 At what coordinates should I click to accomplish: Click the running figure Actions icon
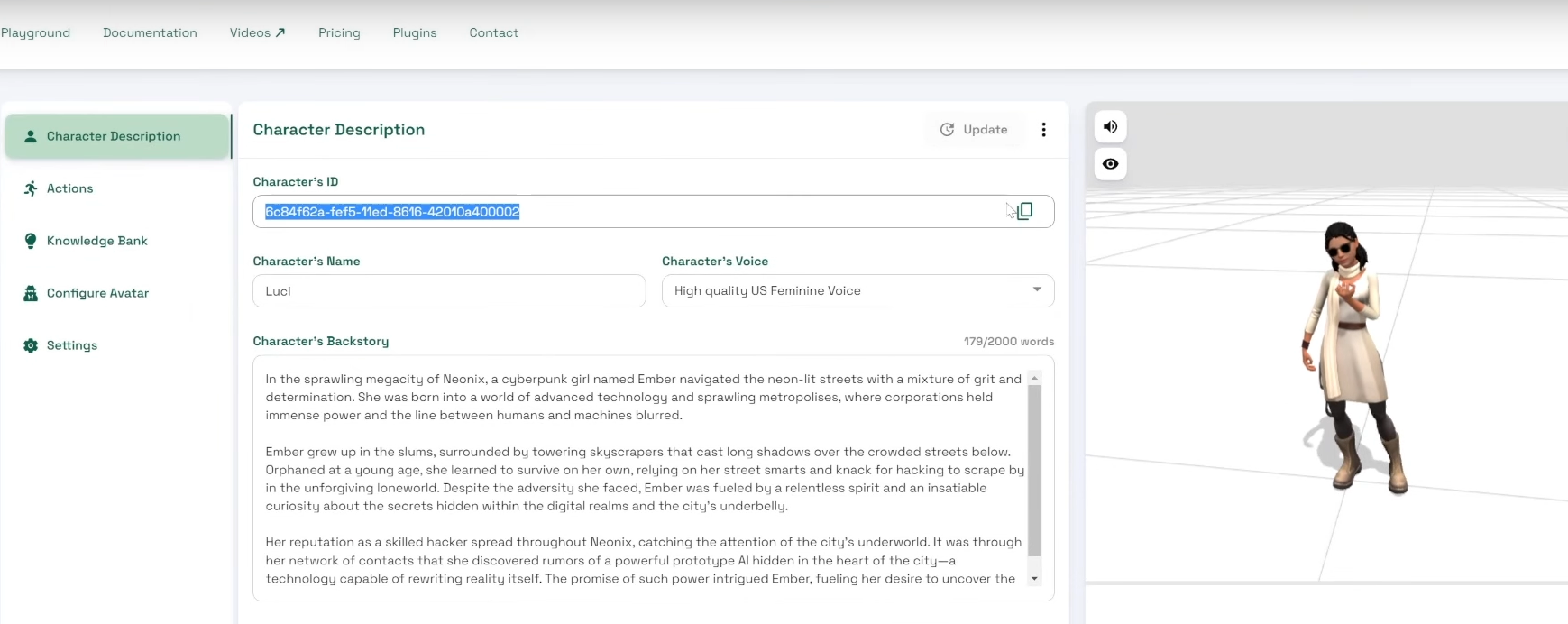(x=31, y=188)
